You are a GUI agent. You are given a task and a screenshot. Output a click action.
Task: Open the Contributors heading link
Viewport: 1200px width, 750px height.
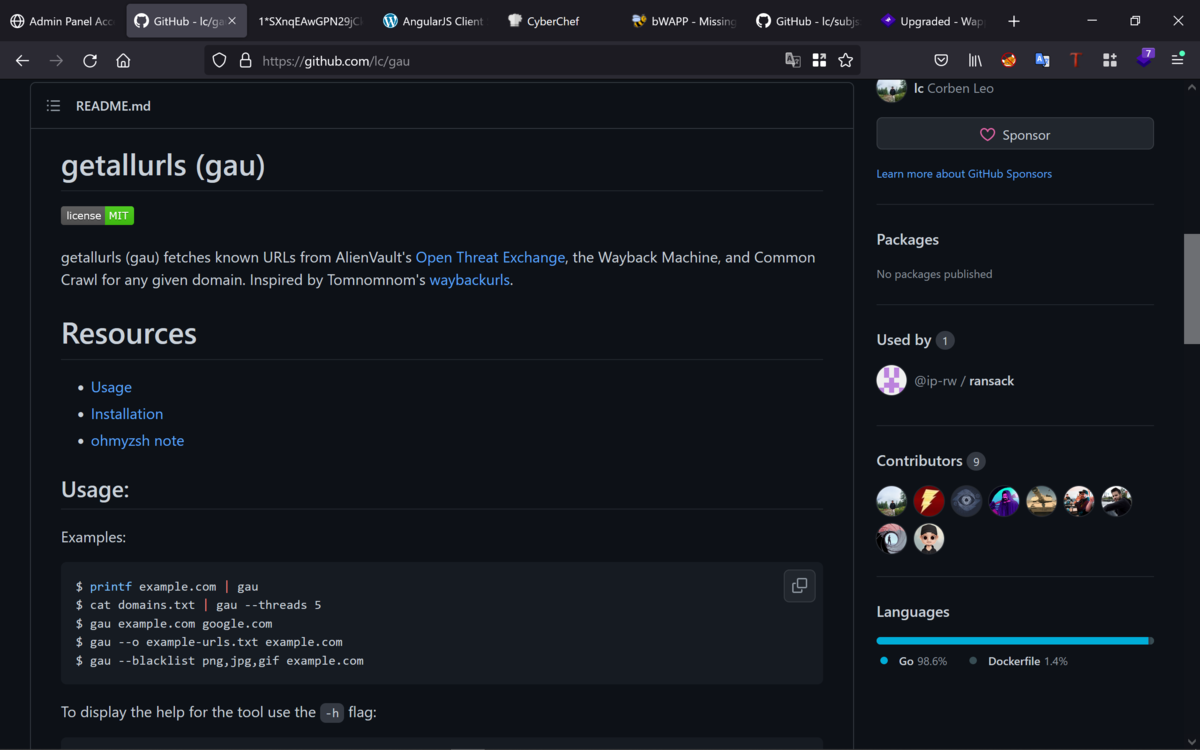point(930,461)
